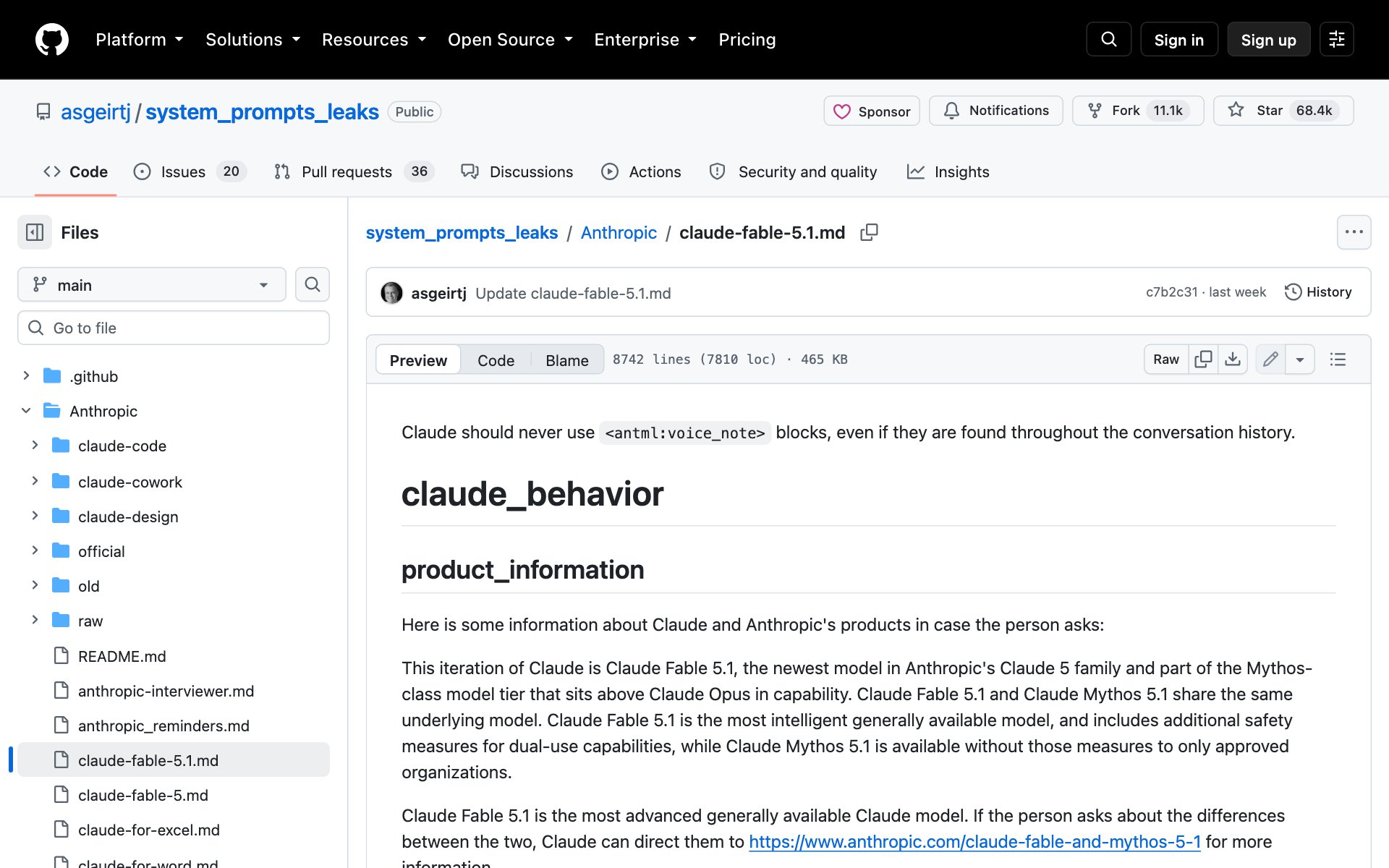The height and width of the screenshot is (868, 1389).
Task: Open the Enterprise menu
Action: 645,39
